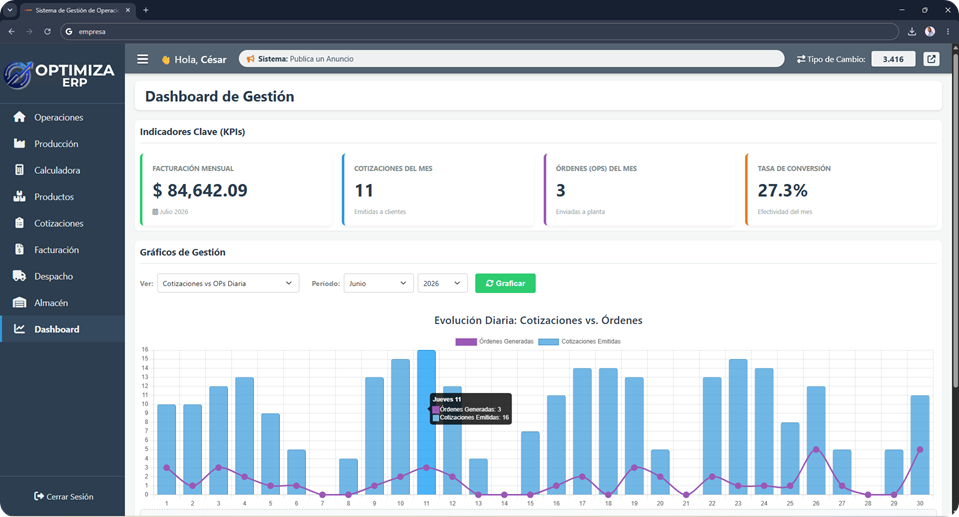The image size is (959, 517).
Task: Open the browser three-dot menu
Action: pyautogui.click(x=948, y=31)
